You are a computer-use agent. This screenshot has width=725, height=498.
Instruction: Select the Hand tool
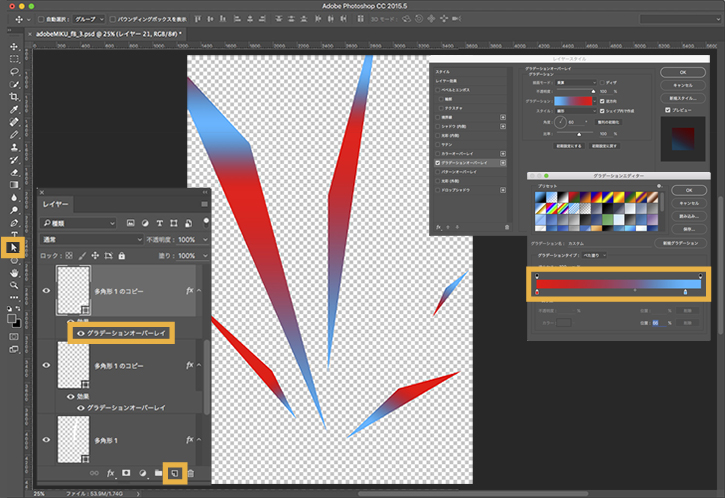[x=14, y=273]
